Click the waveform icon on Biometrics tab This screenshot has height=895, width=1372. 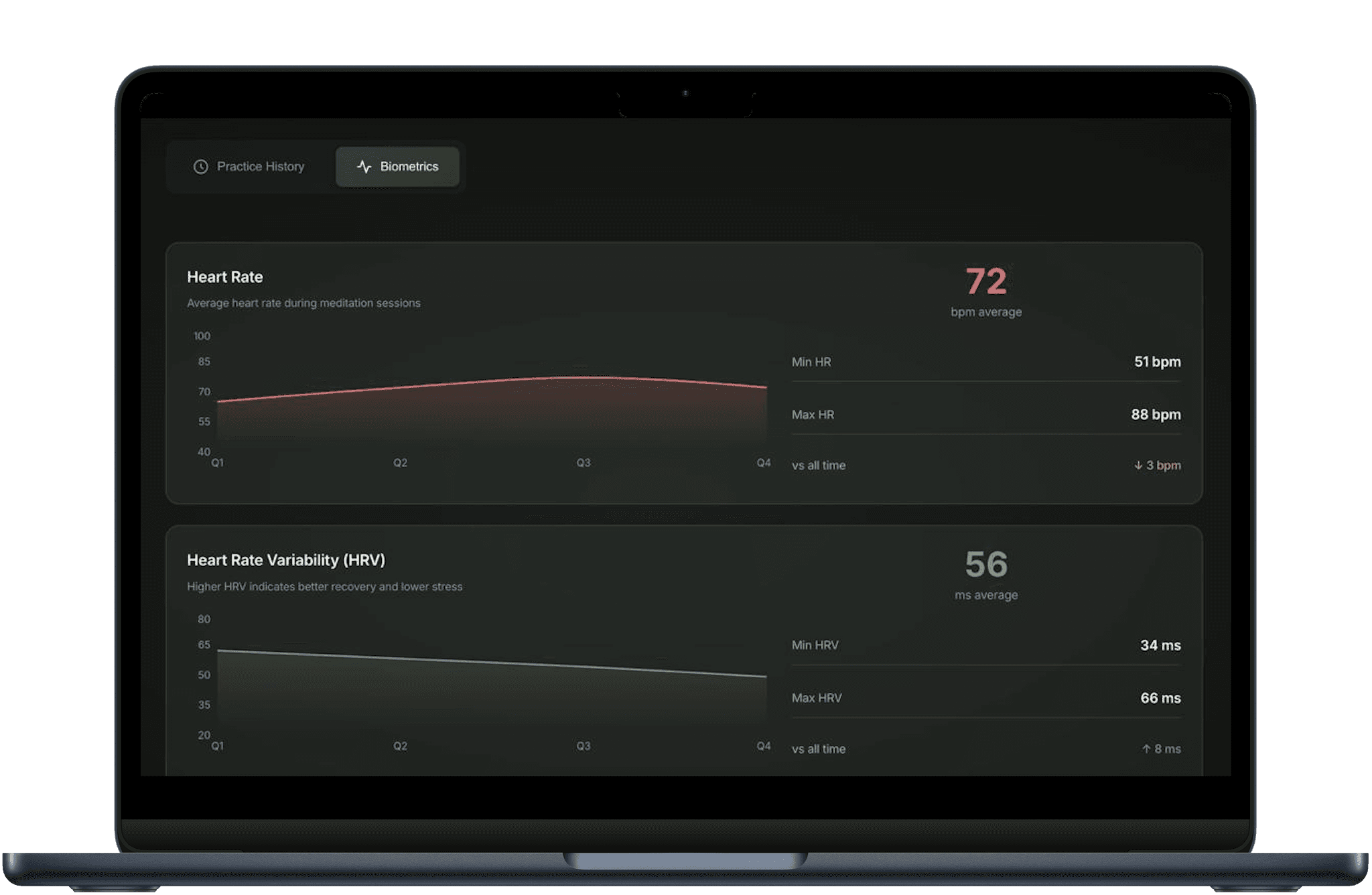[364, 167]
